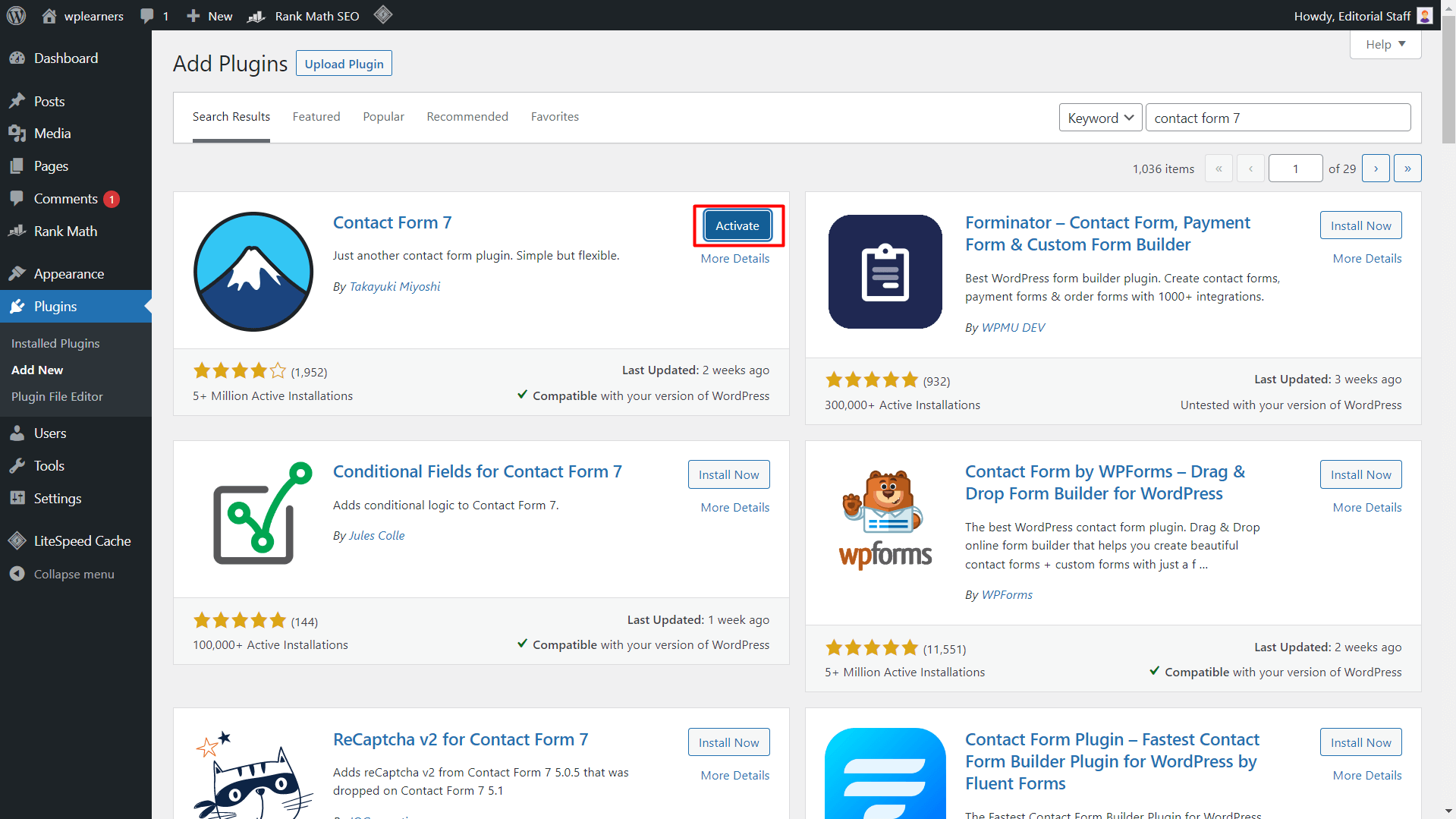Expand the Help panel dropdown
The height and width of the screenshot is (819, 1456).
point(1385,44)
